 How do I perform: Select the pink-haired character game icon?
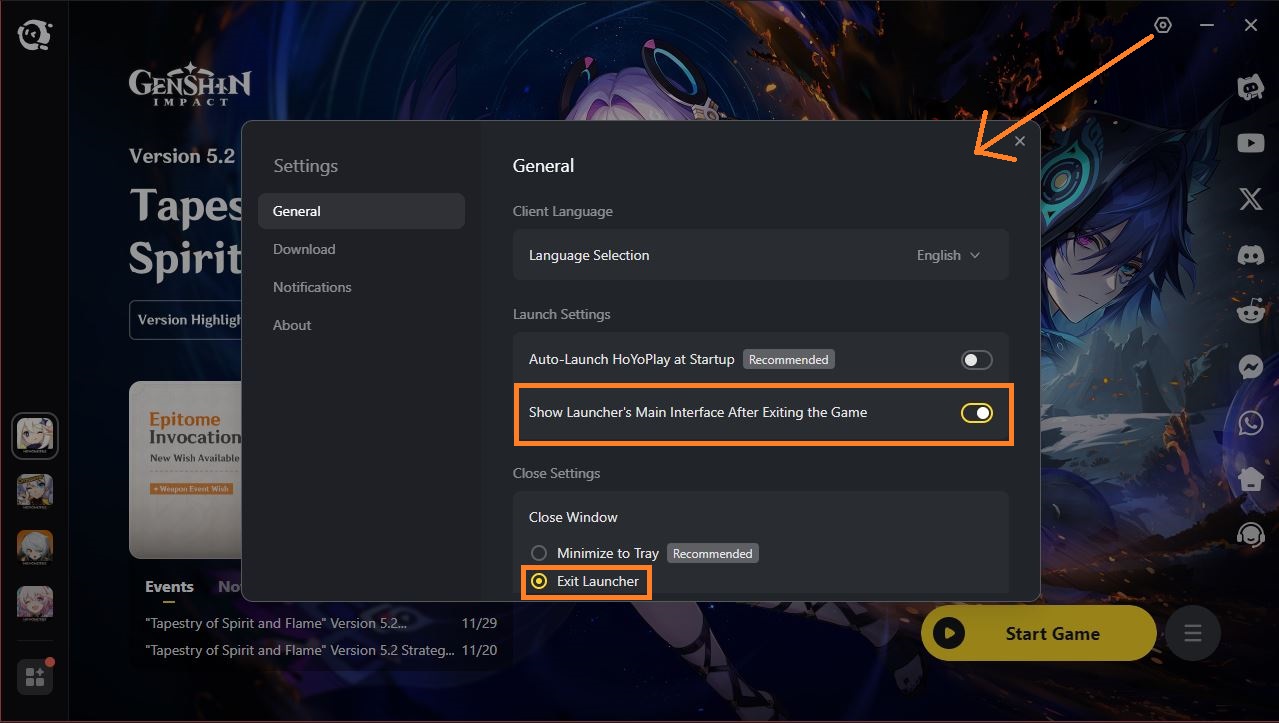click(35, 603)
